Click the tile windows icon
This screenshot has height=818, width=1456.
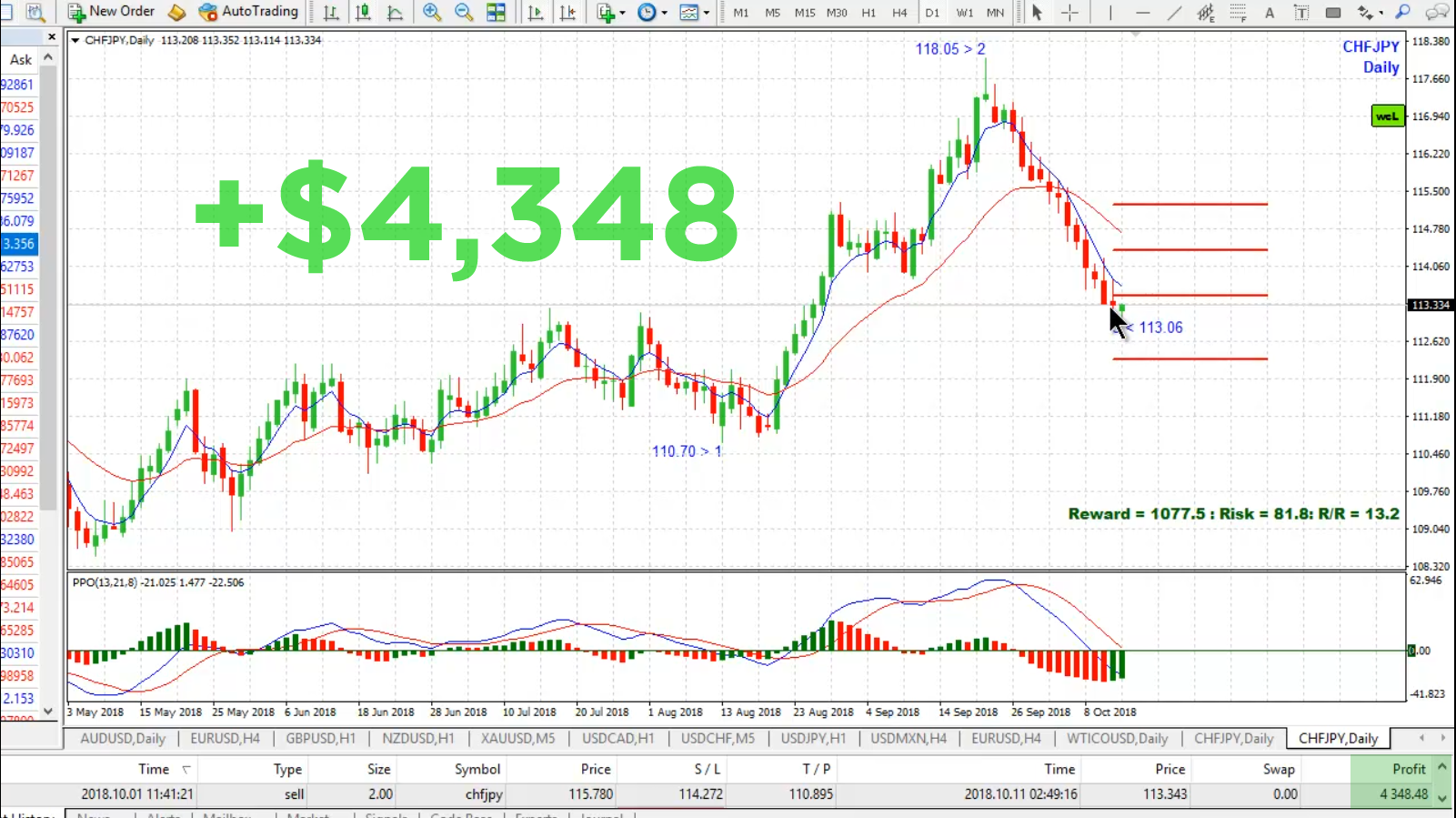(x=496, y=13)
